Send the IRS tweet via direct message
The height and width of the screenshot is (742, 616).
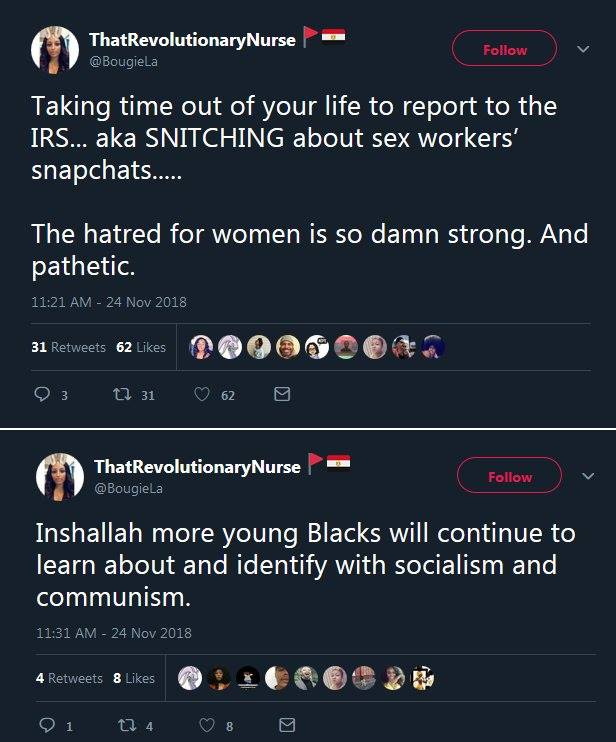282,395
